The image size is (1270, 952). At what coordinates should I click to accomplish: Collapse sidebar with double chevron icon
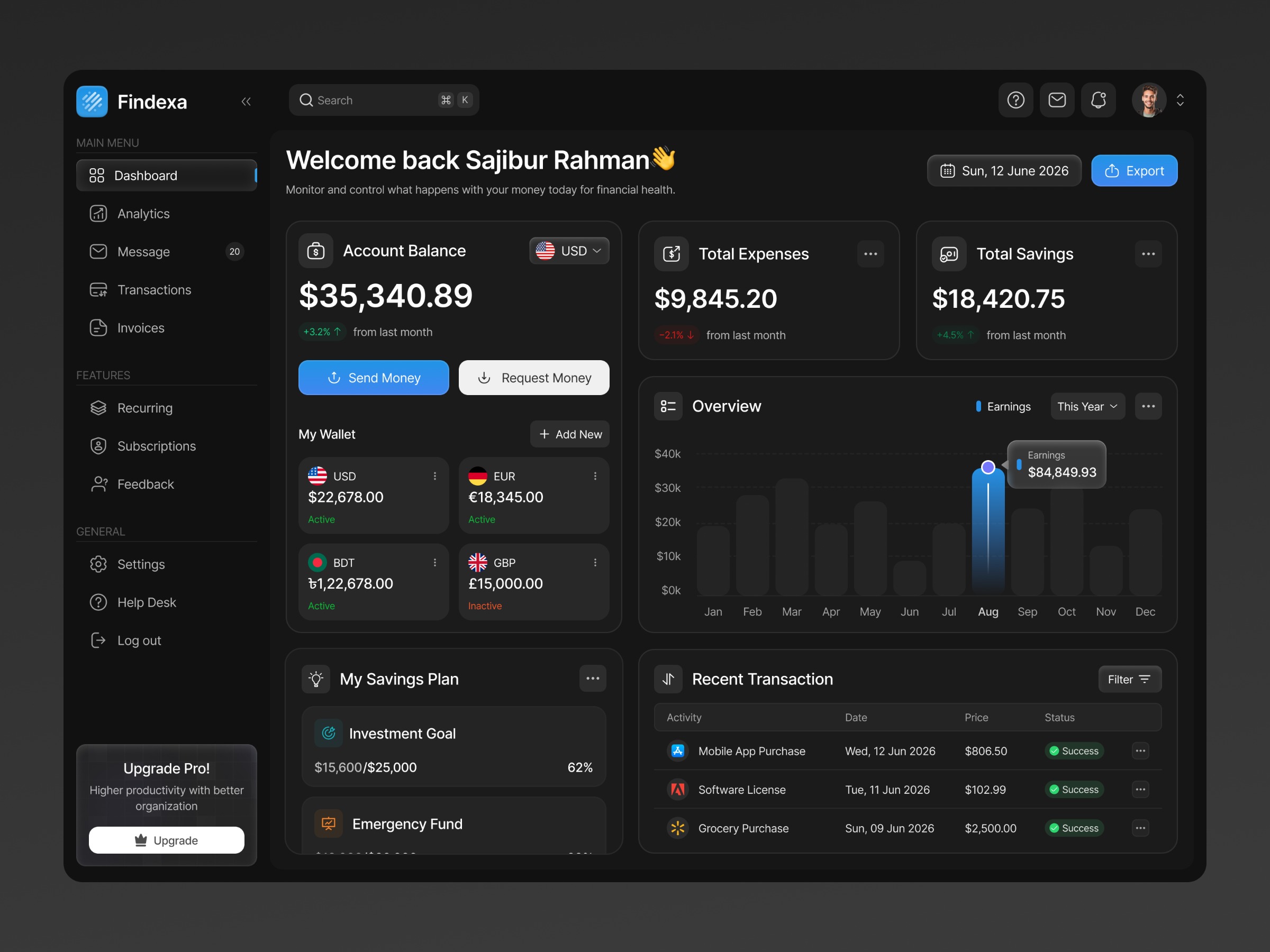point(246,102)
